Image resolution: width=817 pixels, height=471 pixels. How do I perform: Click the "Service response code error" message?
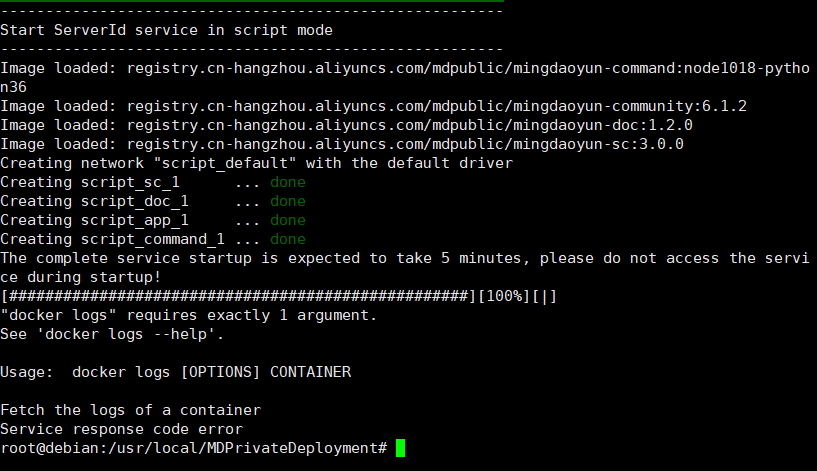[x=121, y=429]
